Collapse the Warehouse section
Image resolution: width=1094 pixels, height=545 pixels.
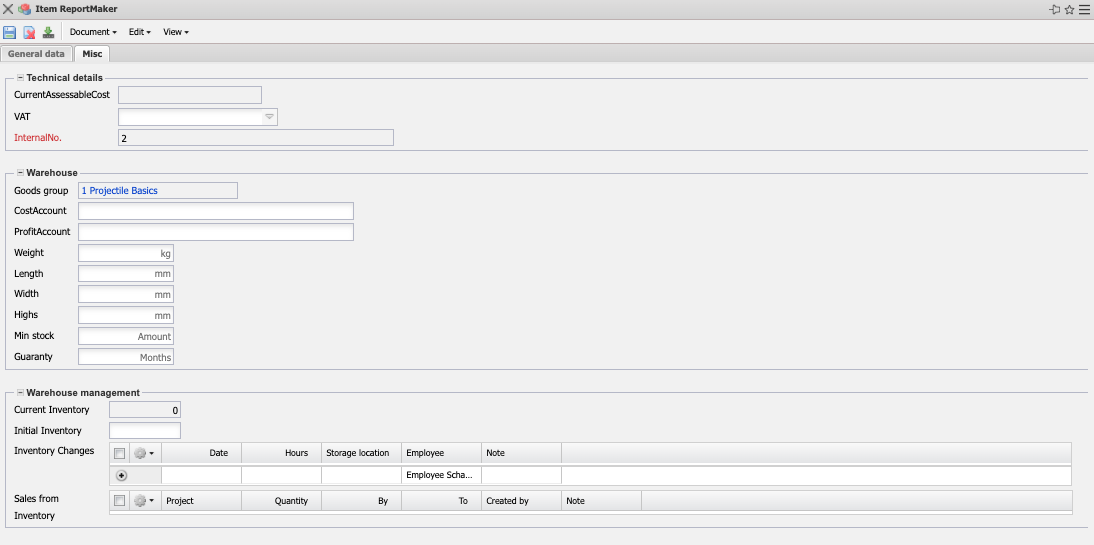point(20,173)
